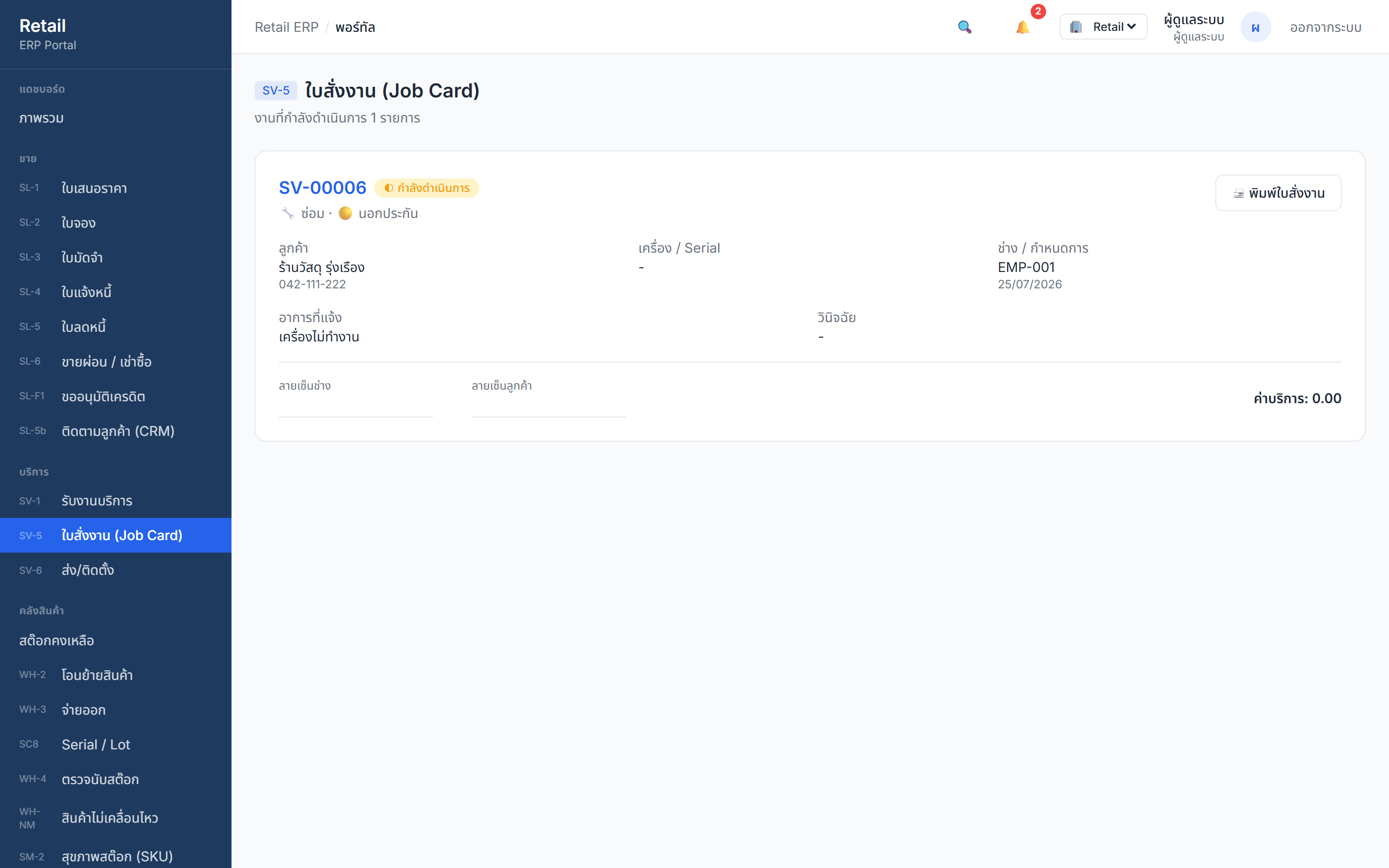Image resolution: width=1389 pixels, height=868 pixels.
Task: Open ตรวจนับสต๊อก (WH-4) menu
Action: pos(115,779)
